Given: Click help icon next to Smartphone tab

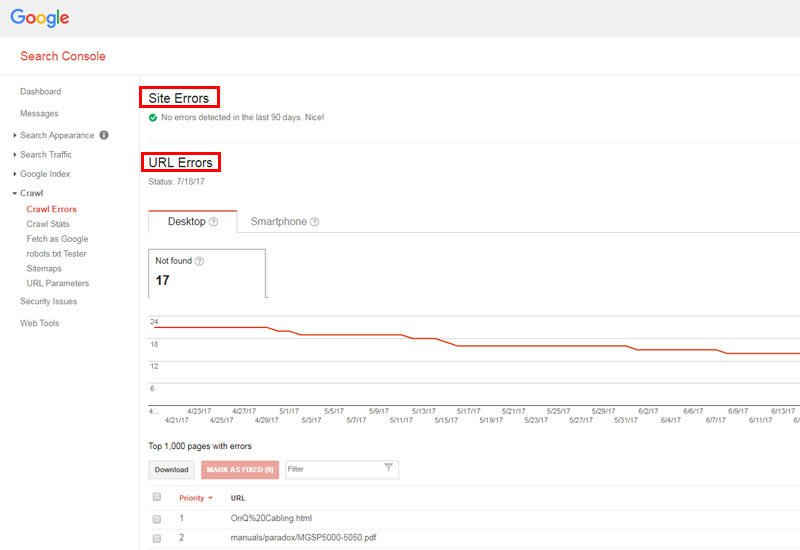Looking at the screenshot, I should (x=315, y=222).
